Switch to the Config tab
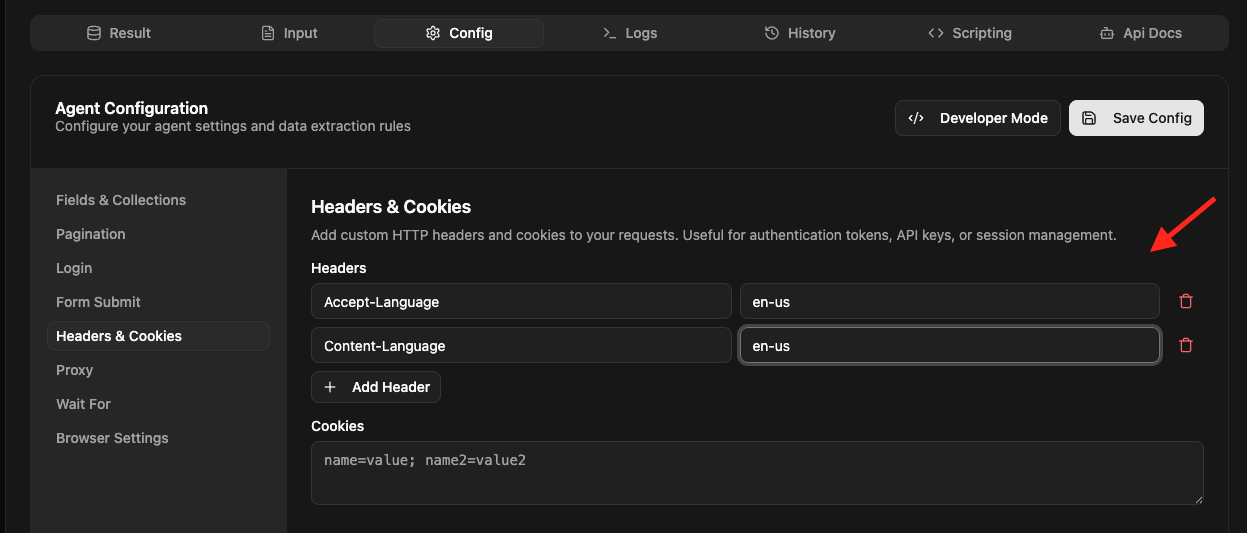Image resolution: width=1247 pixels, height=533 pixels. click(459, 33)
